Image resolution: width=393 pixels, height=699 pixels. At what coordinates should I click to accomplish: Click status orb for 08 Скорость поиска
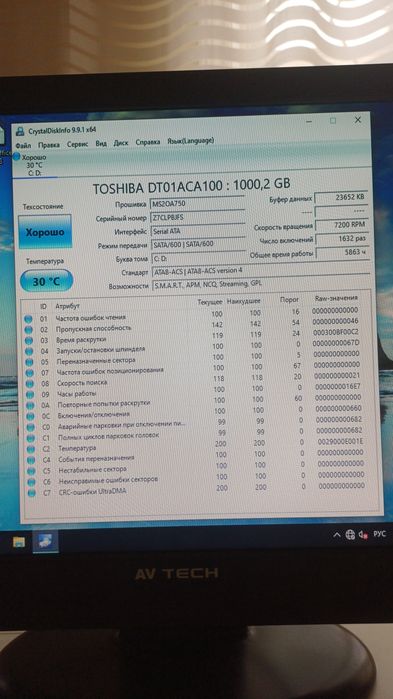pyautogui.click(x=29, y=384)
